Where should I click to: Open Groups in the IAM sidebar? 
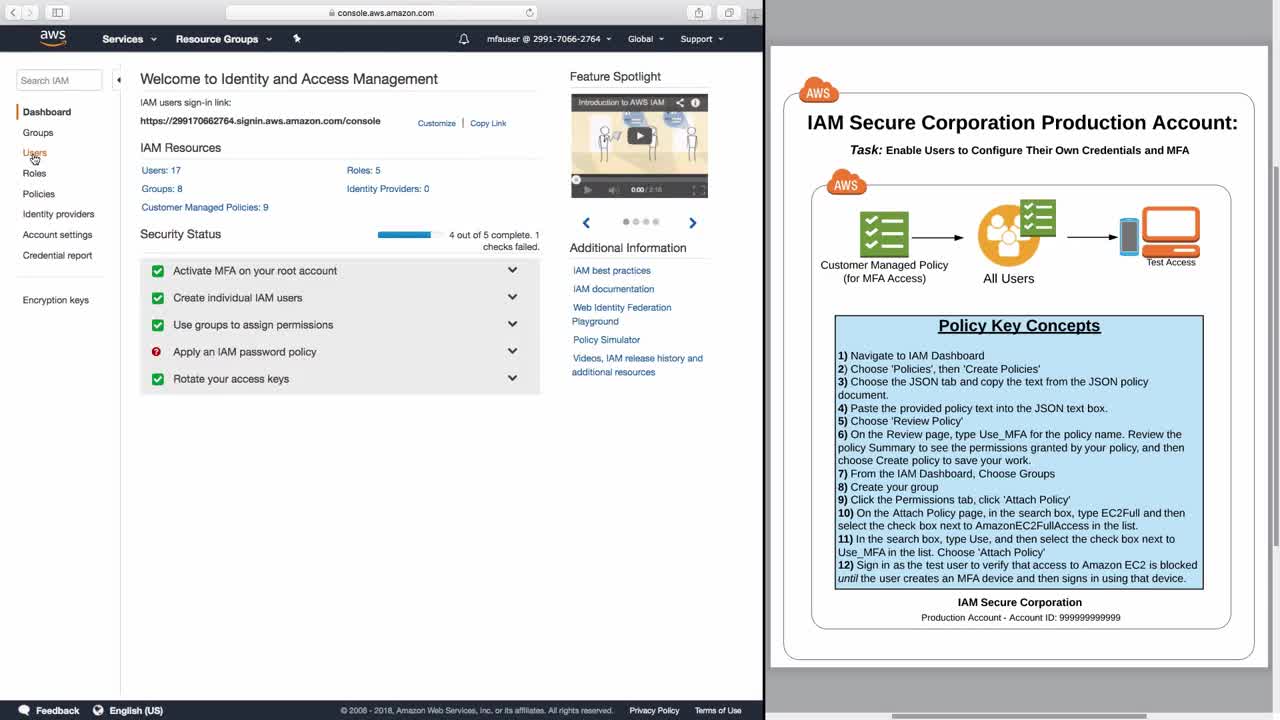click(38, 132)
